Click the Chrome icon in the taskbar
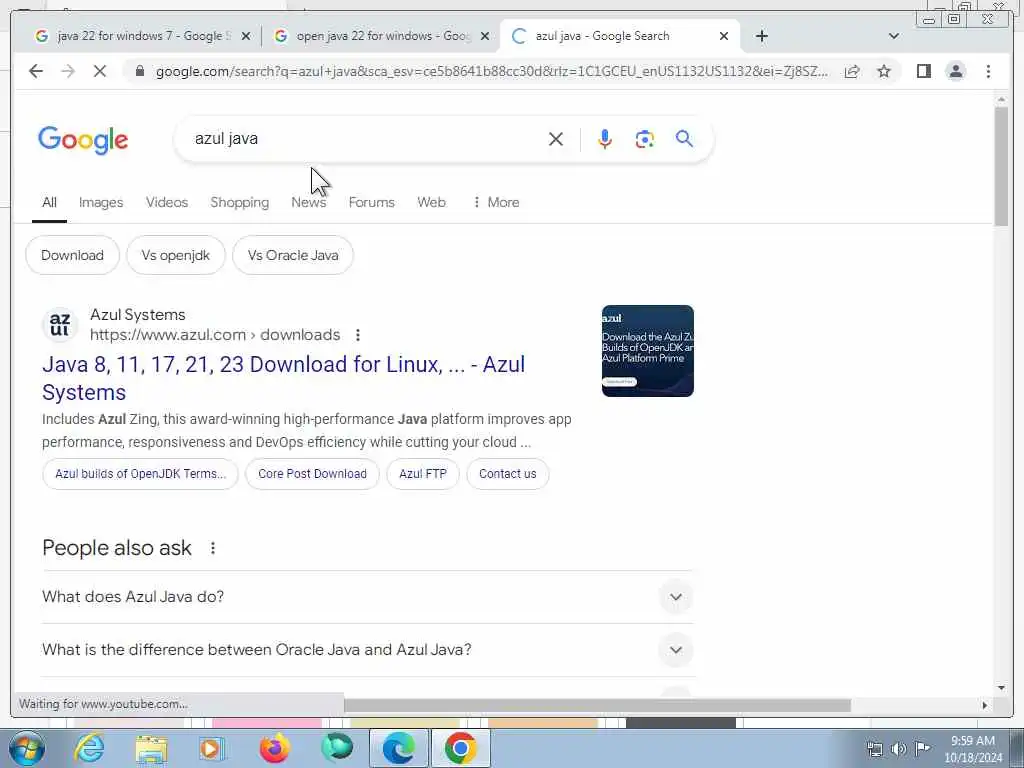This screenshot has height=768, width=1024. coord(460,748)
